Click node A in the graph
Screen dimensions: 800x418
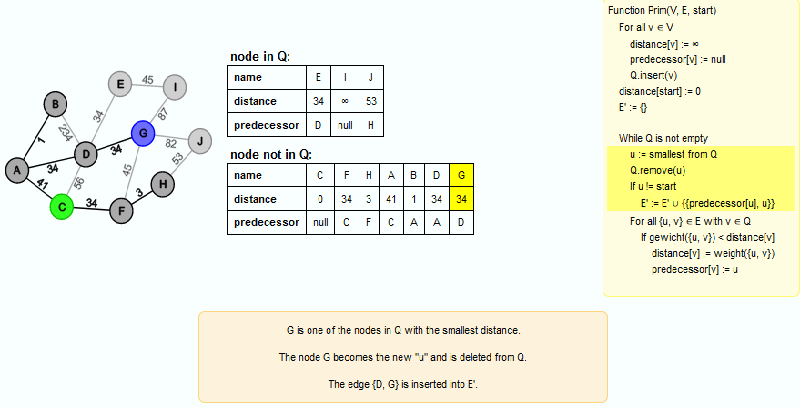pyautogui.click(x=17, y=170)
